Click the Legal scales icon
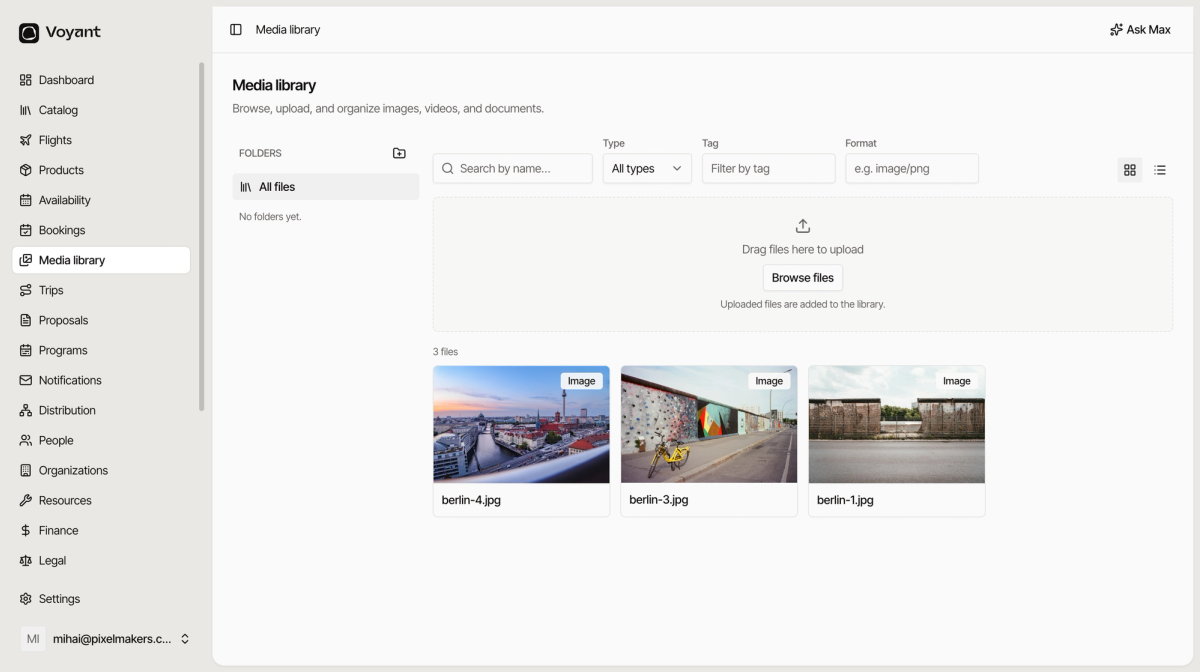The image size is (1200, 672). pyautogui.click(x=26, y=560)
